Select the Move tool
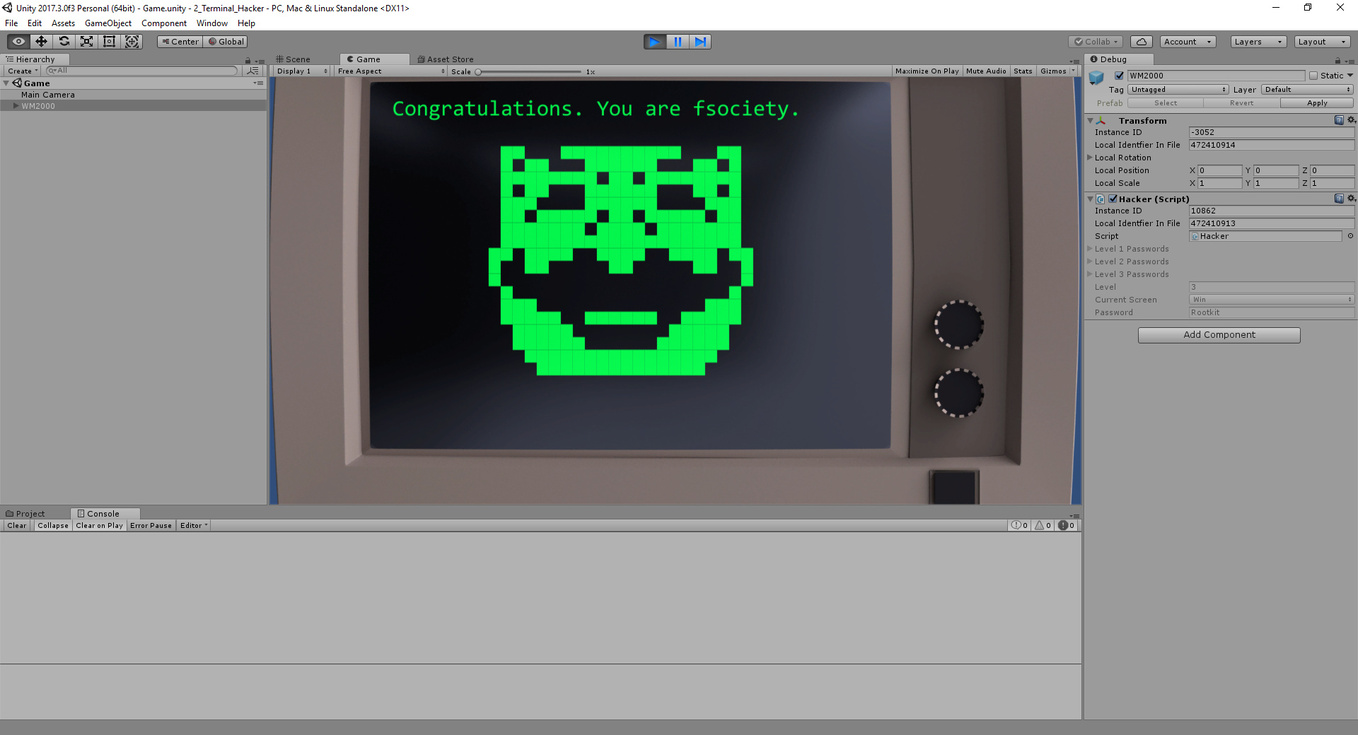The image size is (1358, 735). (x=40, y=41)
